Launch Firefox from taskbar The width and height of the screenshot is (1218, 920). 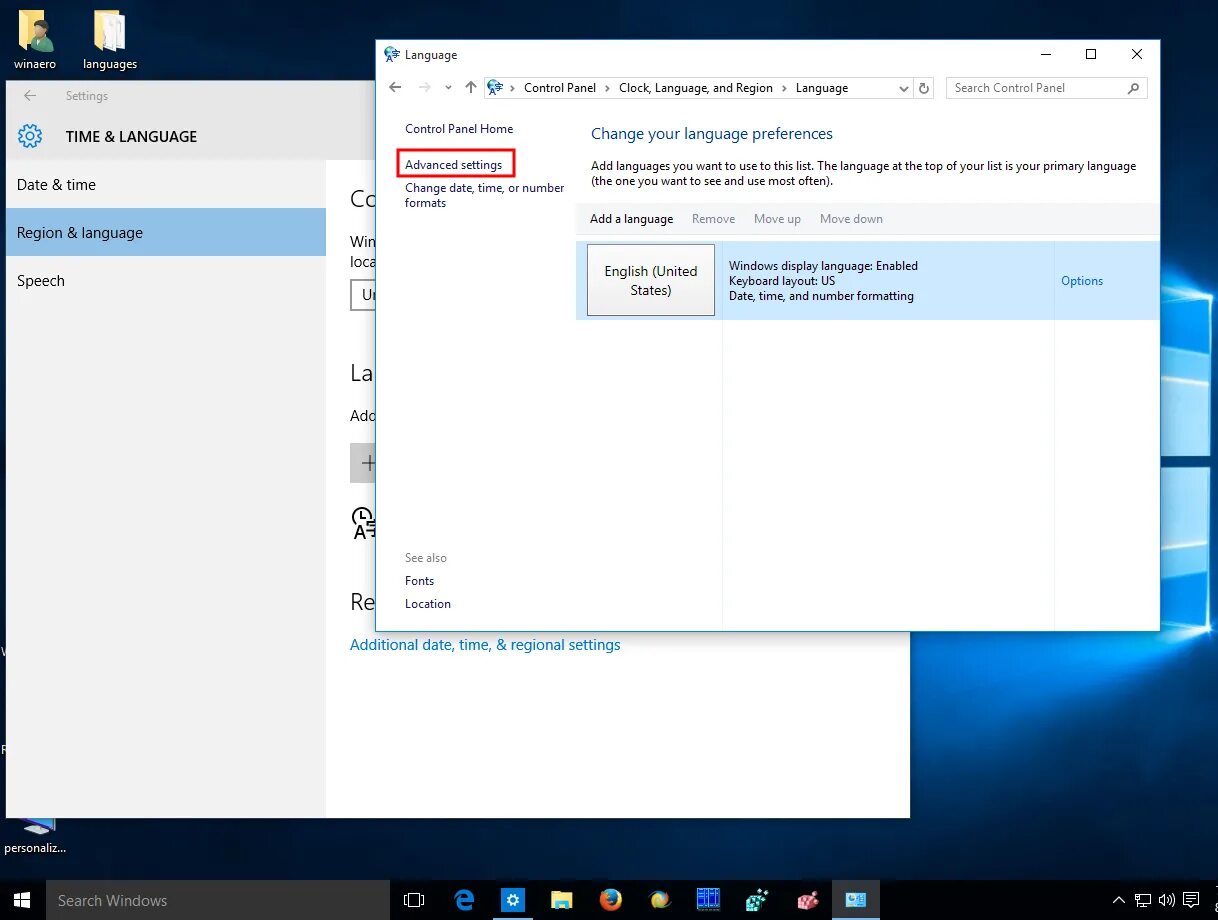point(610,900)
